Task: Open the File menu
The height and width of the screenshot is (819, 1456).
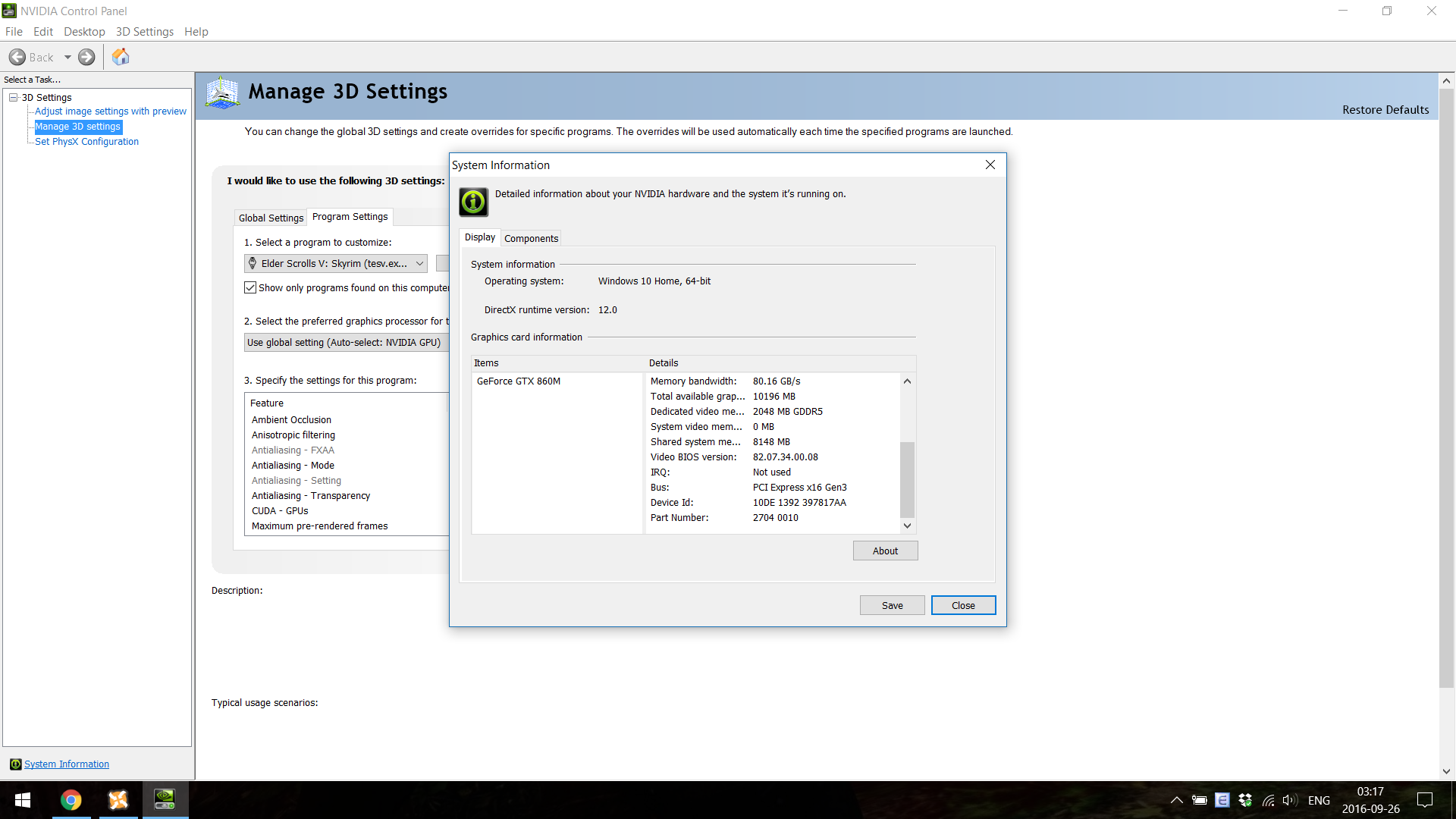Action: click(14, 31)
